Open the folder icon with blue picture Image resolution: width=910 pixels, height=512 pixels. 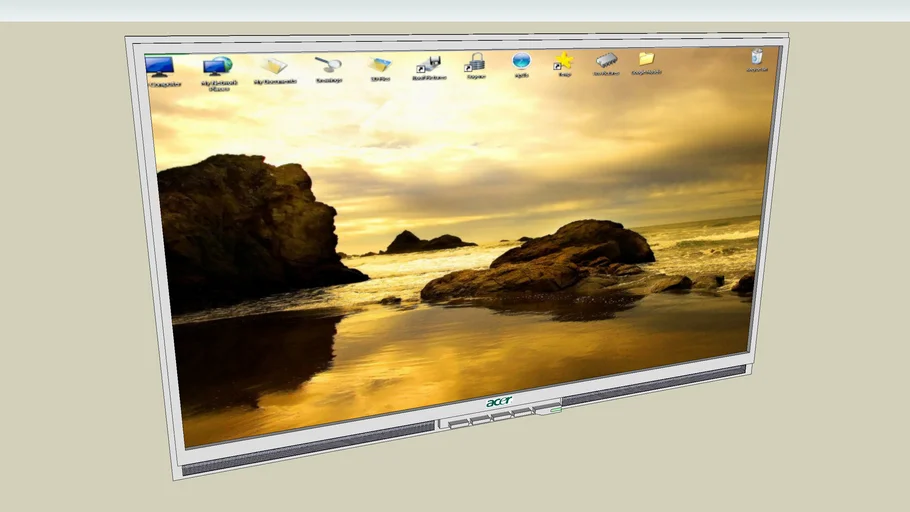(380, 65)
